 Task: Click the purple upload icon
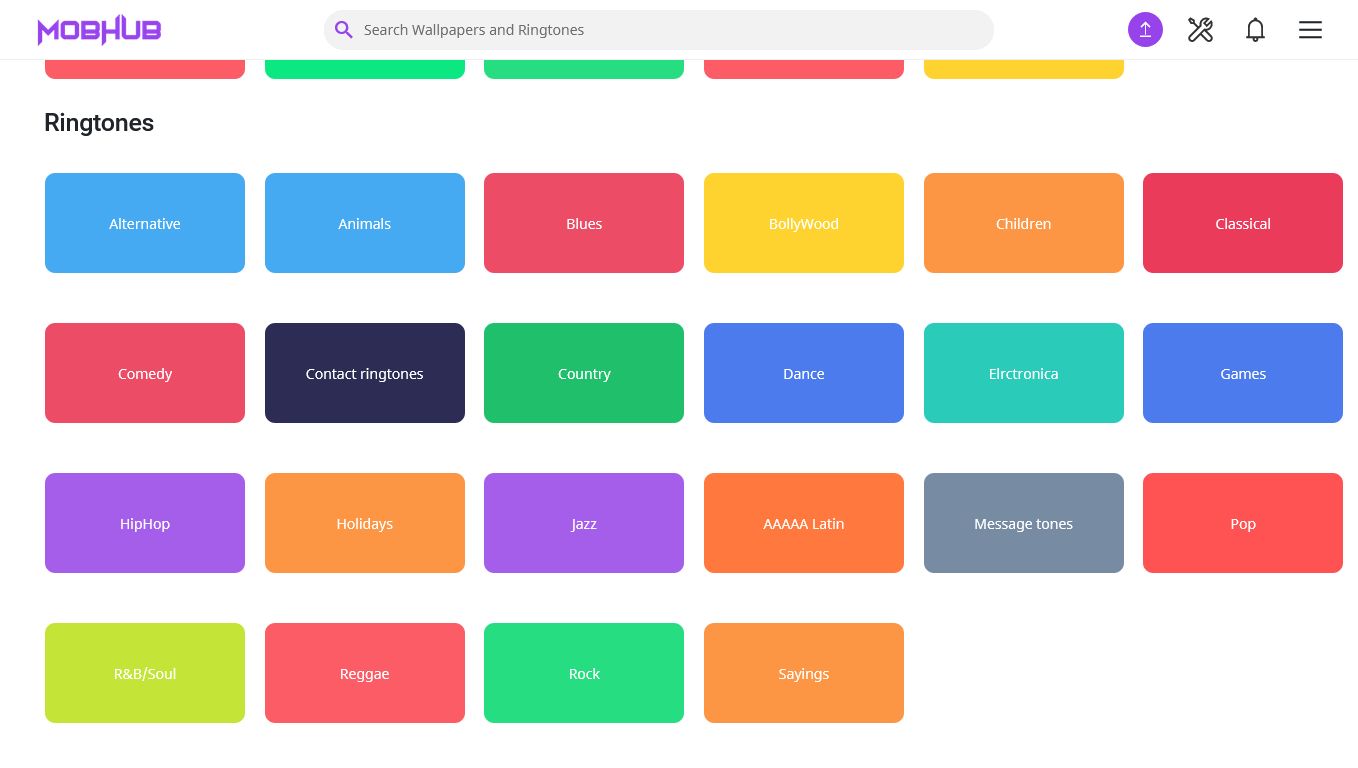(1145, 30)
